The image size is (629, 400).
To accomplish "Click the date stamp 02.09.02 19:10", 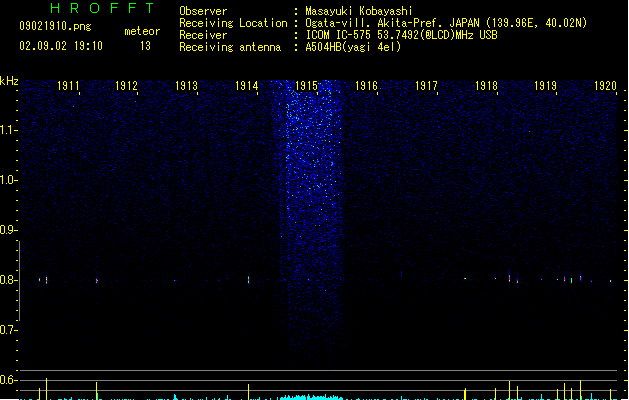I will click(61, 46).
